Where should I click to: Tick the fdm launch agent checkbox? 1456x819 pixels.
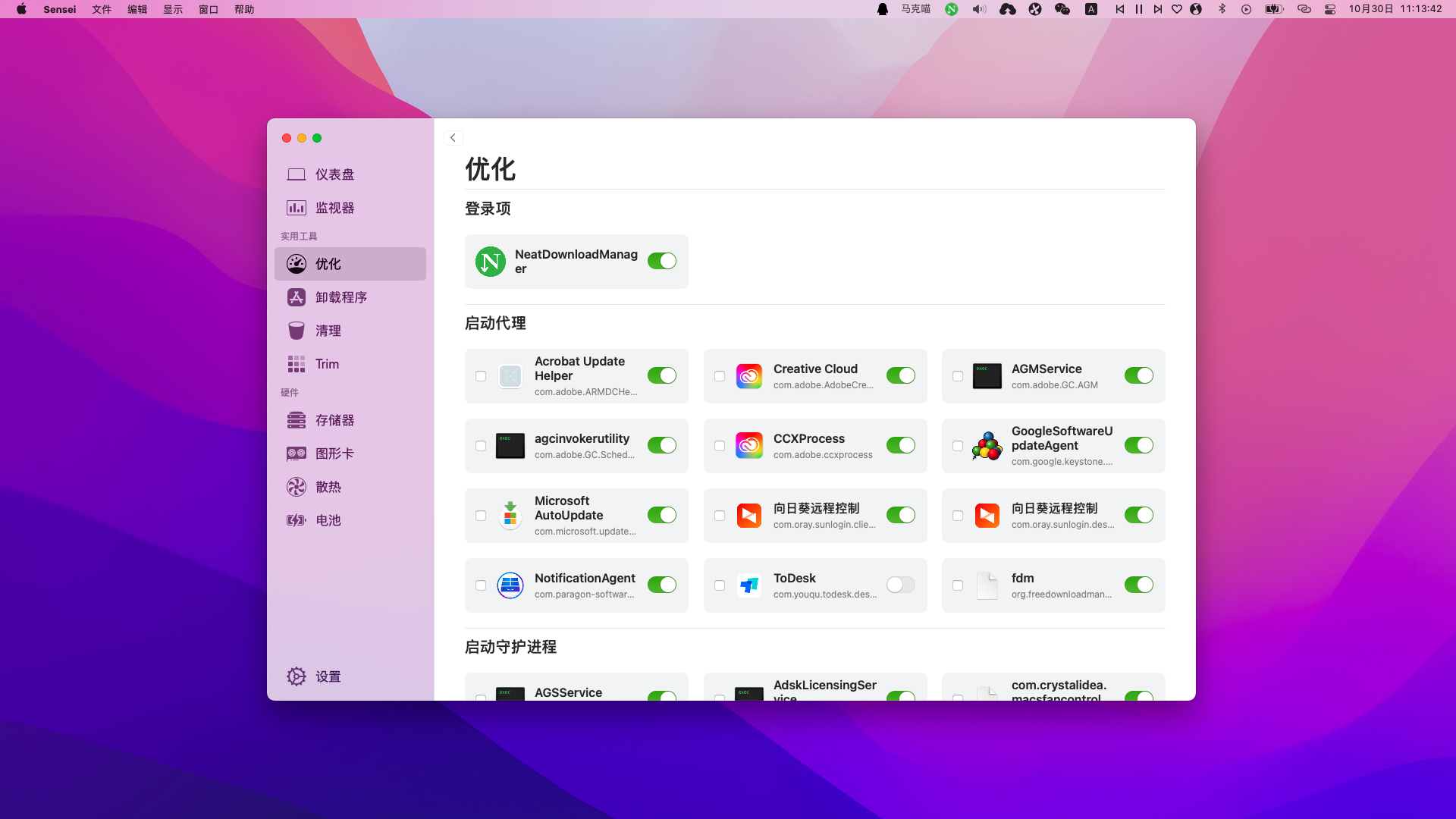tap(958, 585)
